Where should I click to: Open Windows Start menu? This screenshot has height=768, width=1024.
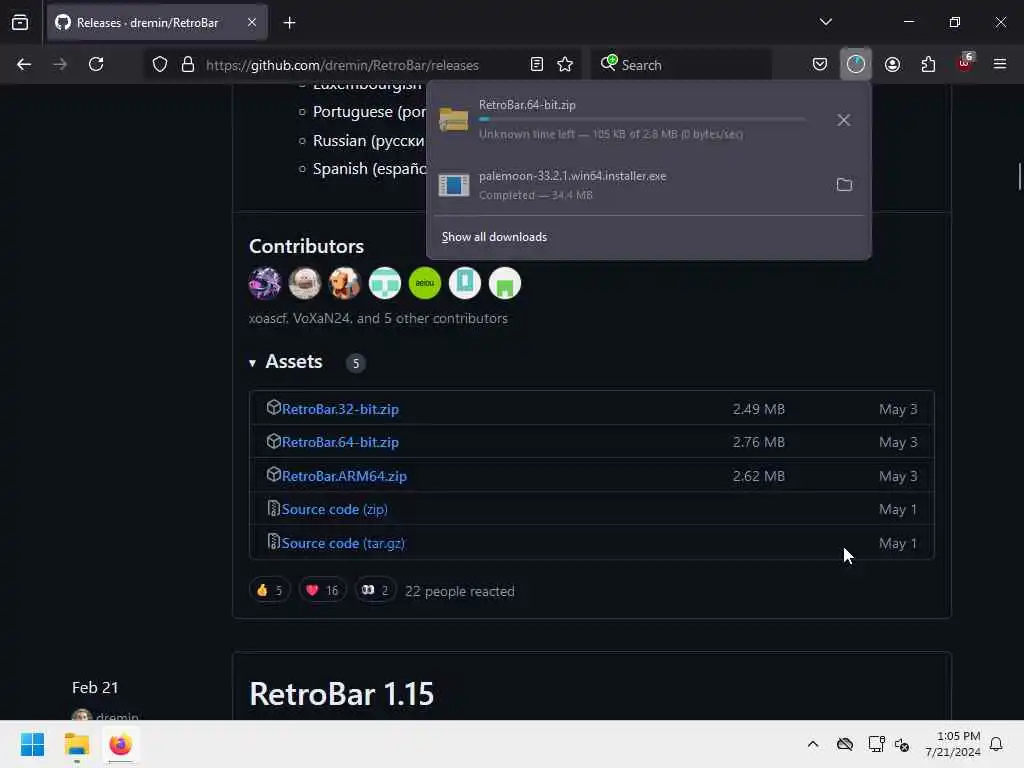pyautogui.click(x=33, y=744)
